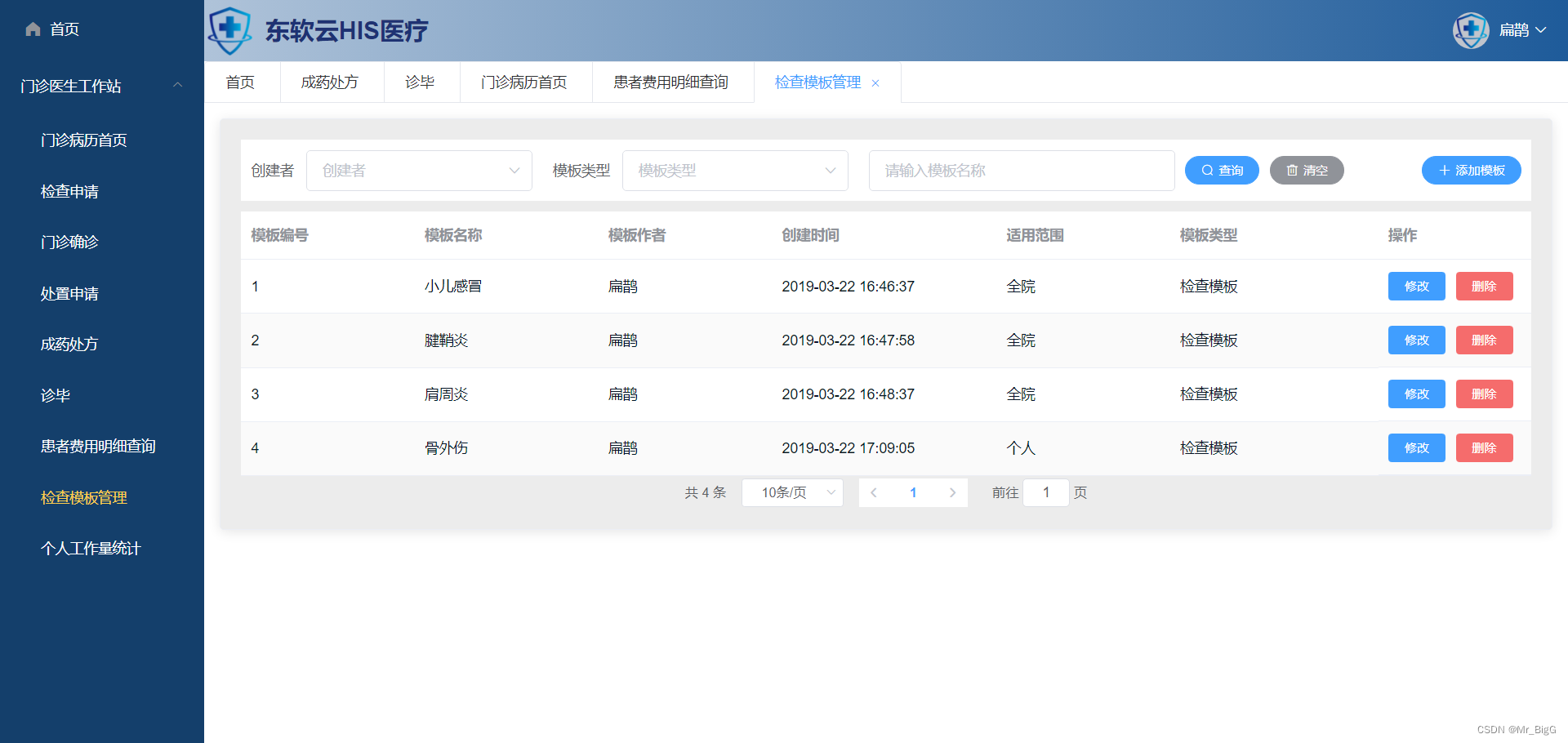Click the 添加模板 button

coord(1472,171)
